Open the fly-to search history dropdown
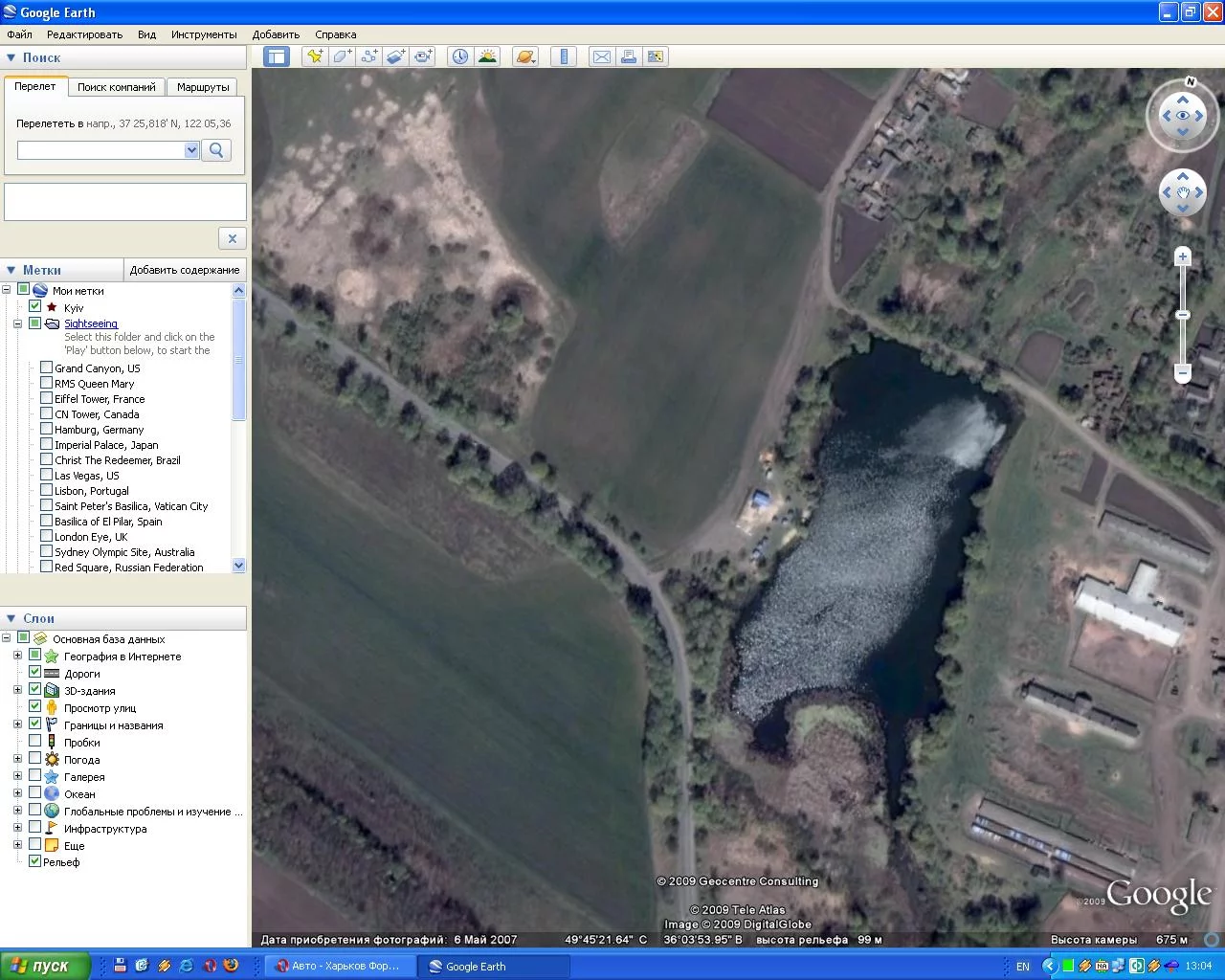The image size is (1225, 980). [191, 150]
